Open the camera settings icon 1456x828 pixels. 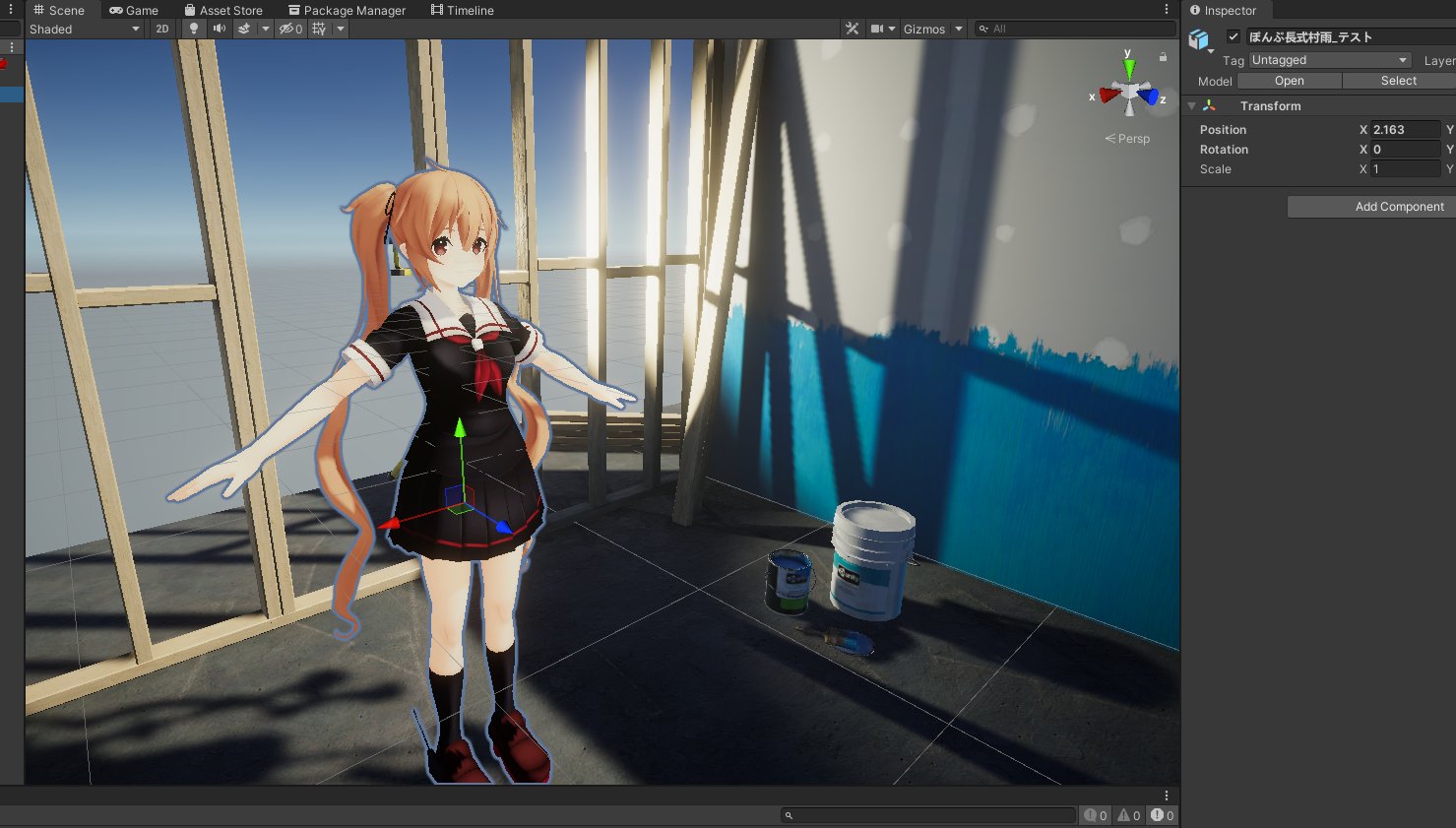[876, 29]
